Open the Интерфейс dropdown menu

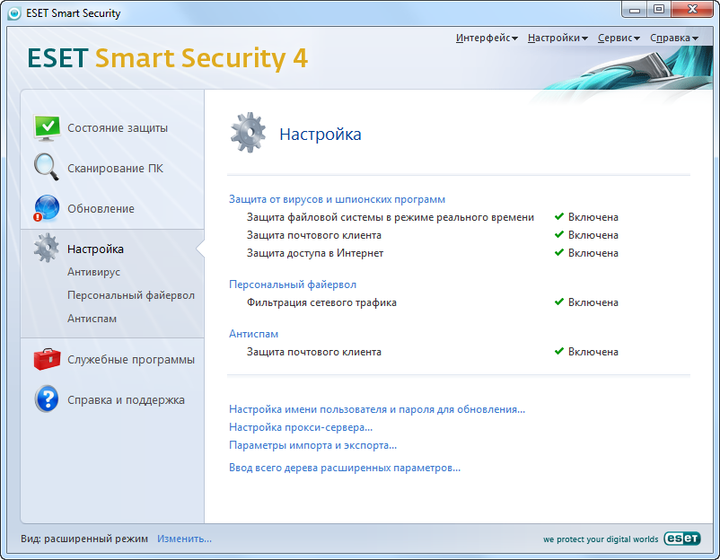(x=487, y=38)
